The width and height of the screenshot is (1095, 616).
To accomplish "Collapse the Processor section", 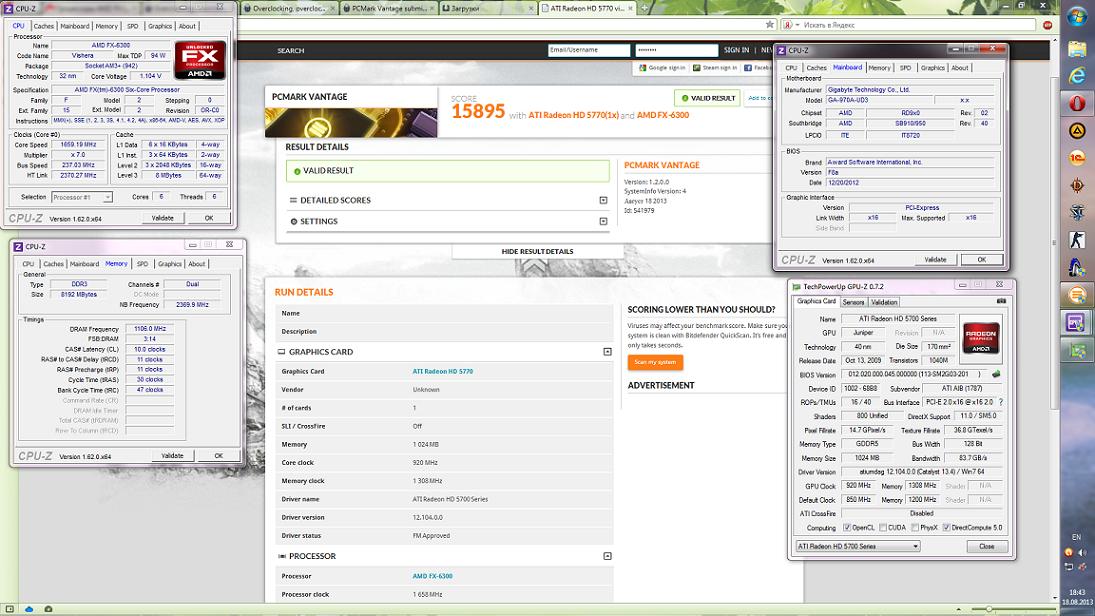I will click(608, 556).
